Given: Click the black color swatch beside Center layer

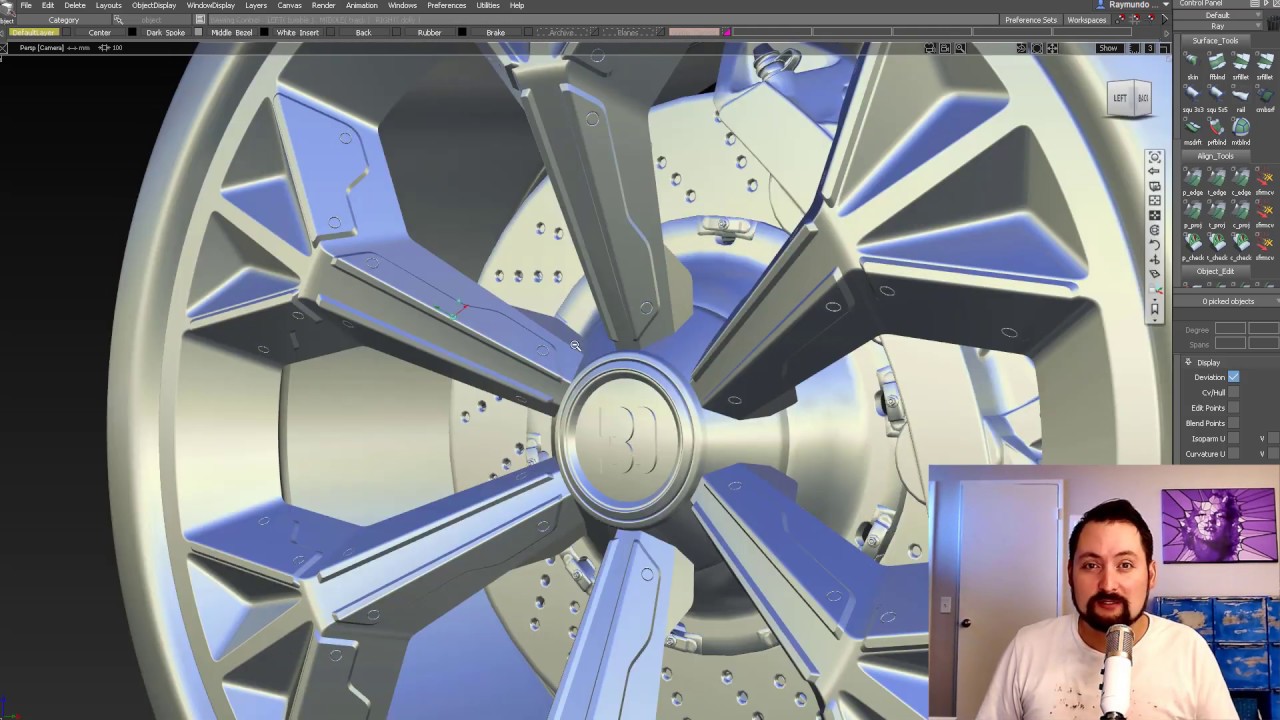Looking at the screenshot, I should click(132, 32).
